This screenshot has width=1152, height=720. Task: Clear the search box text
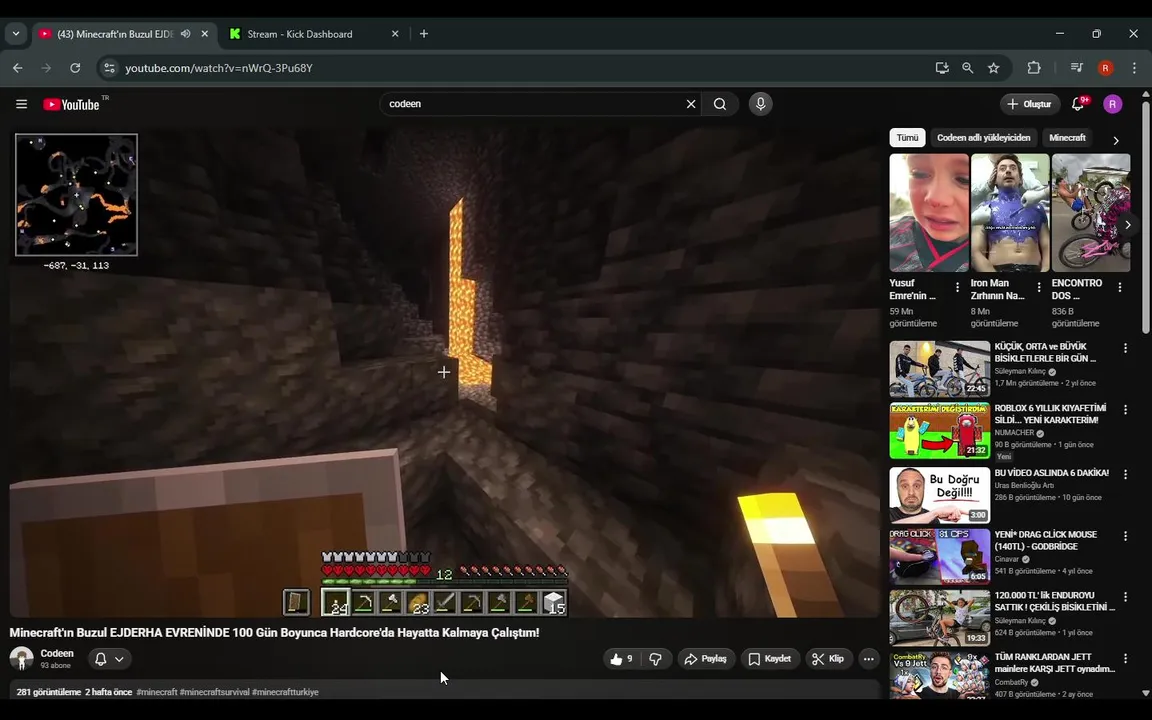691,104
